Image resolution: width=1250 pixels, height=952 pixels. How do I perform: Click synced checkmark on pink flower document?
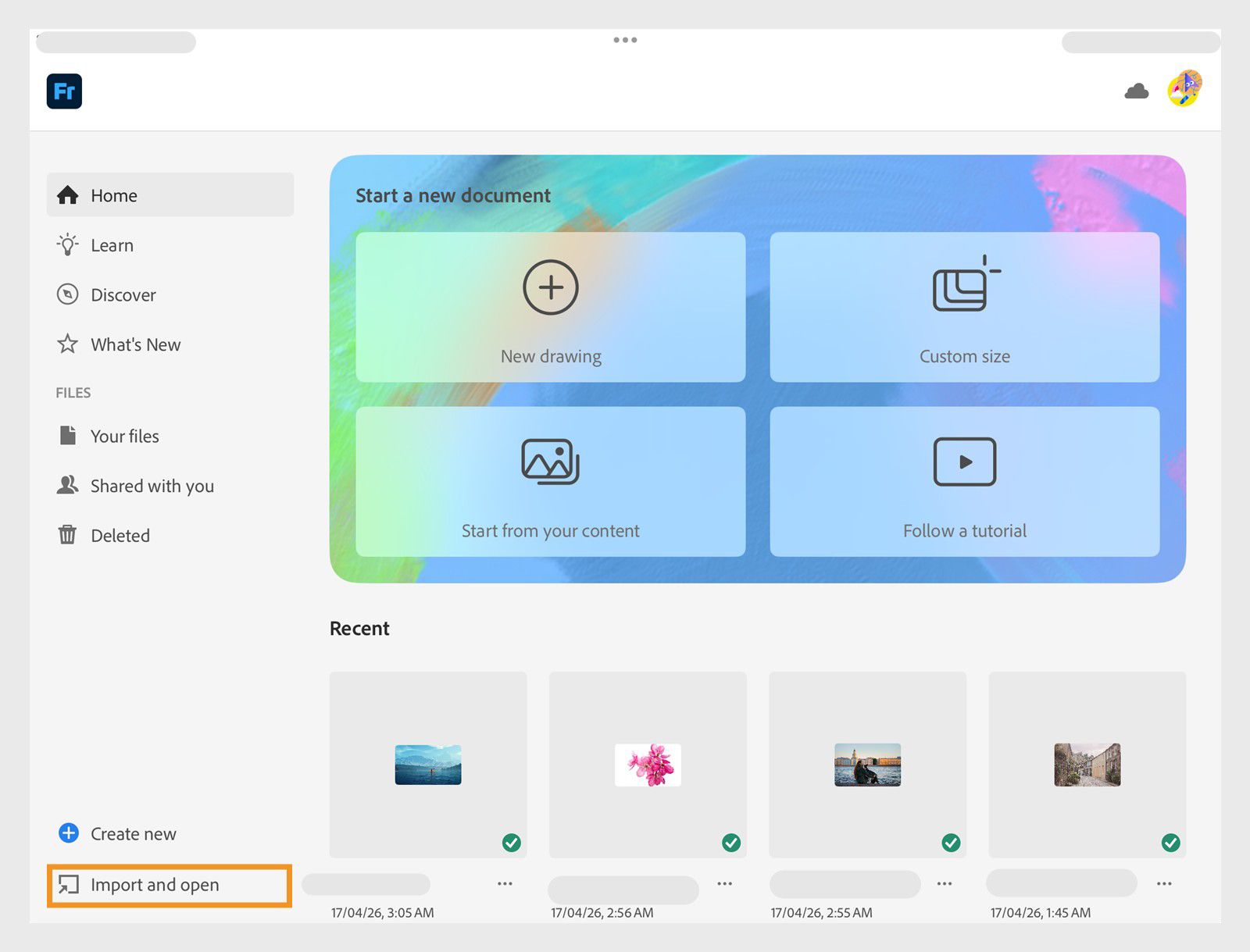731,843
